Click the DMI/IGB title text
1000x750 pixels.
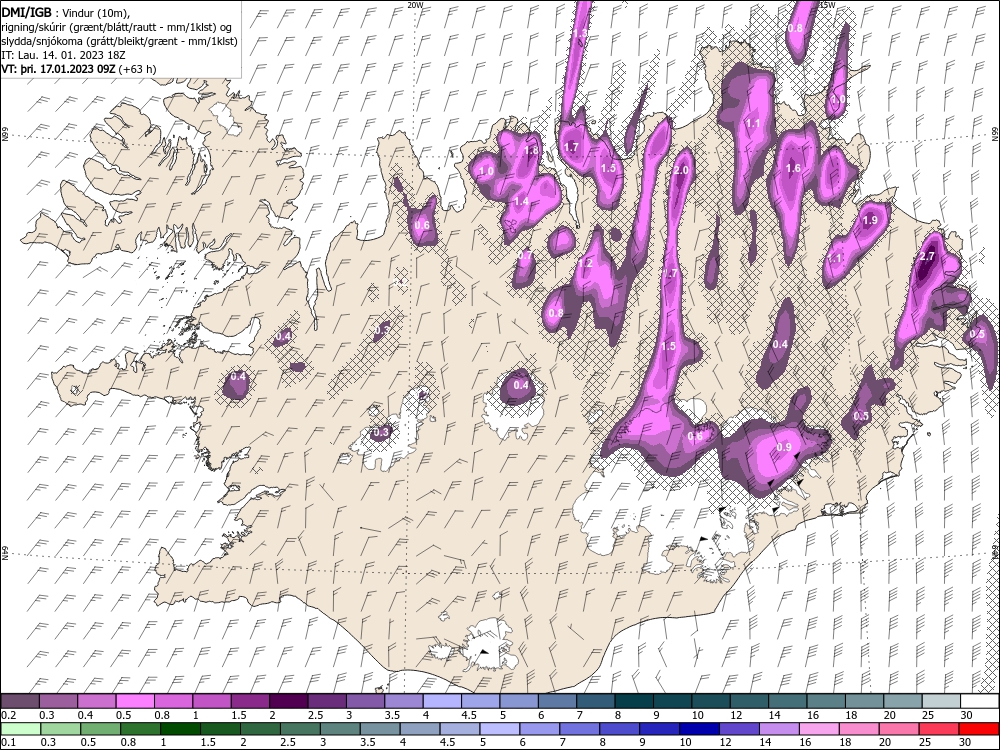[x=27, y=12]
